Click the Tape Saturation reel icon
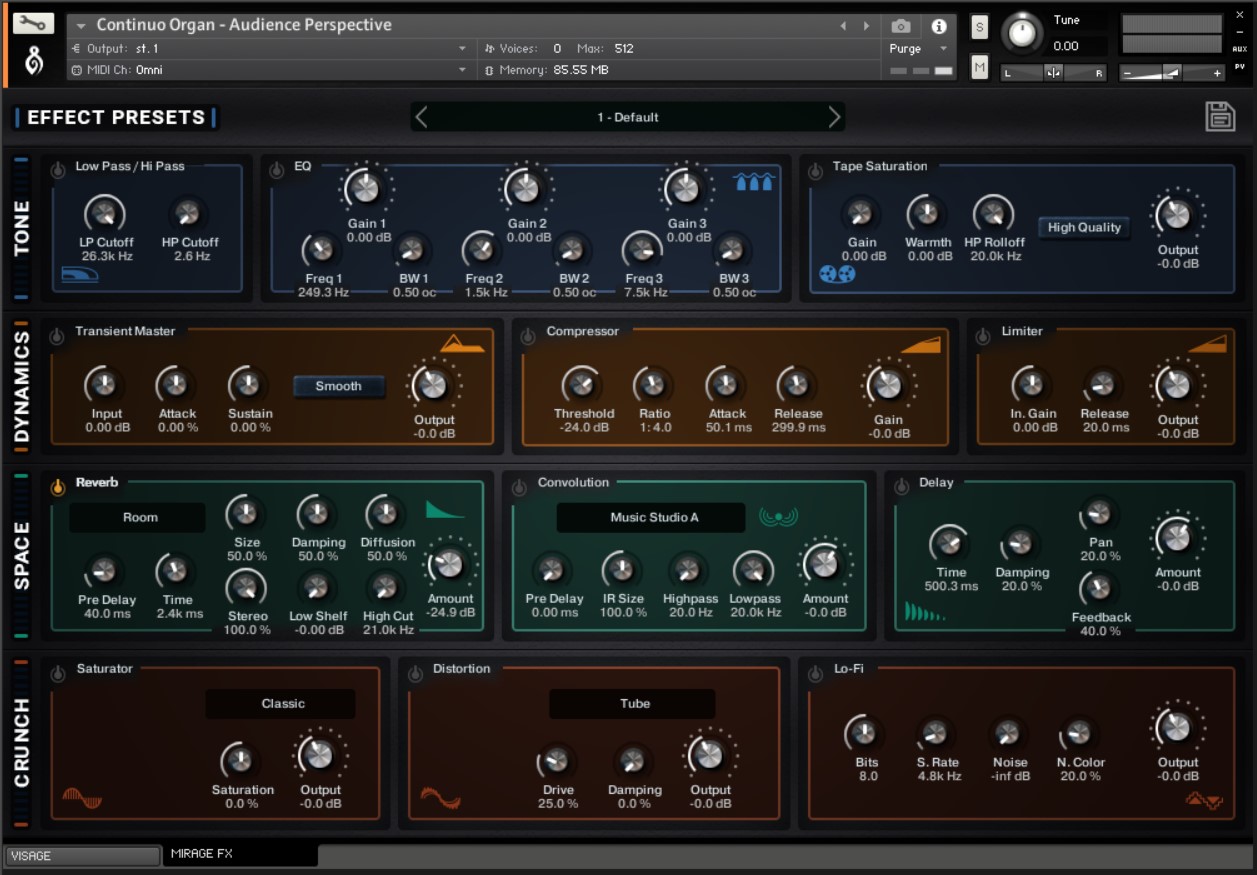The width and height of the screenshot is (1257, 875). (x=836, y=274)
